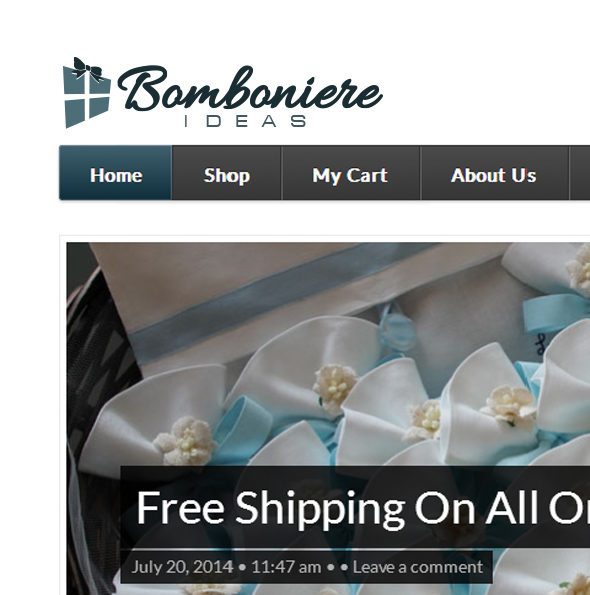590x595 pixels.
Task: Open the Shop menu item
Action: tap(227, 173)
